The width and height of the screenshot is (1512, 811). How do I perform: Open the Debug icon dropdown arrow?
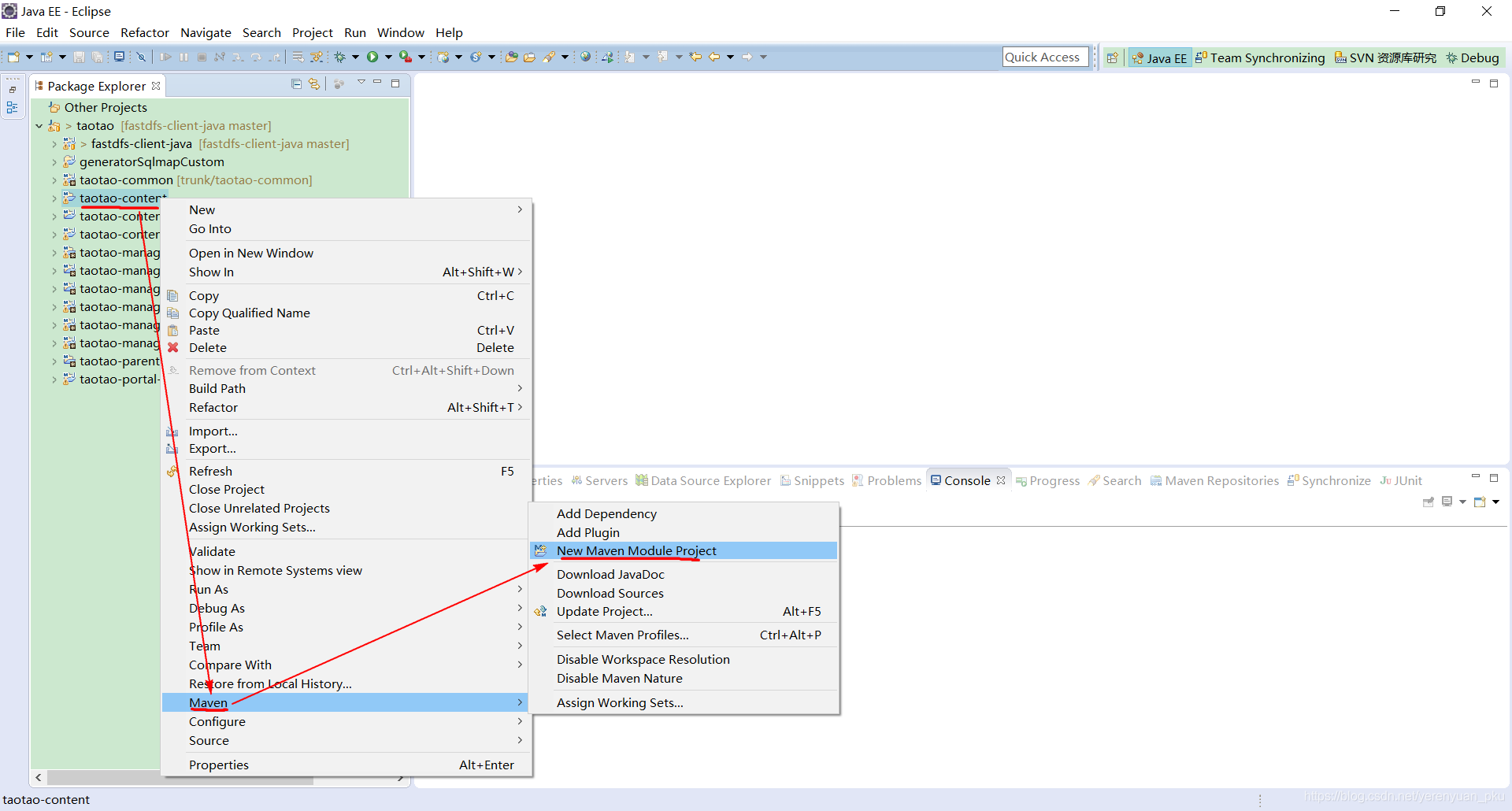pyautogui.click(x=355, y=57)
